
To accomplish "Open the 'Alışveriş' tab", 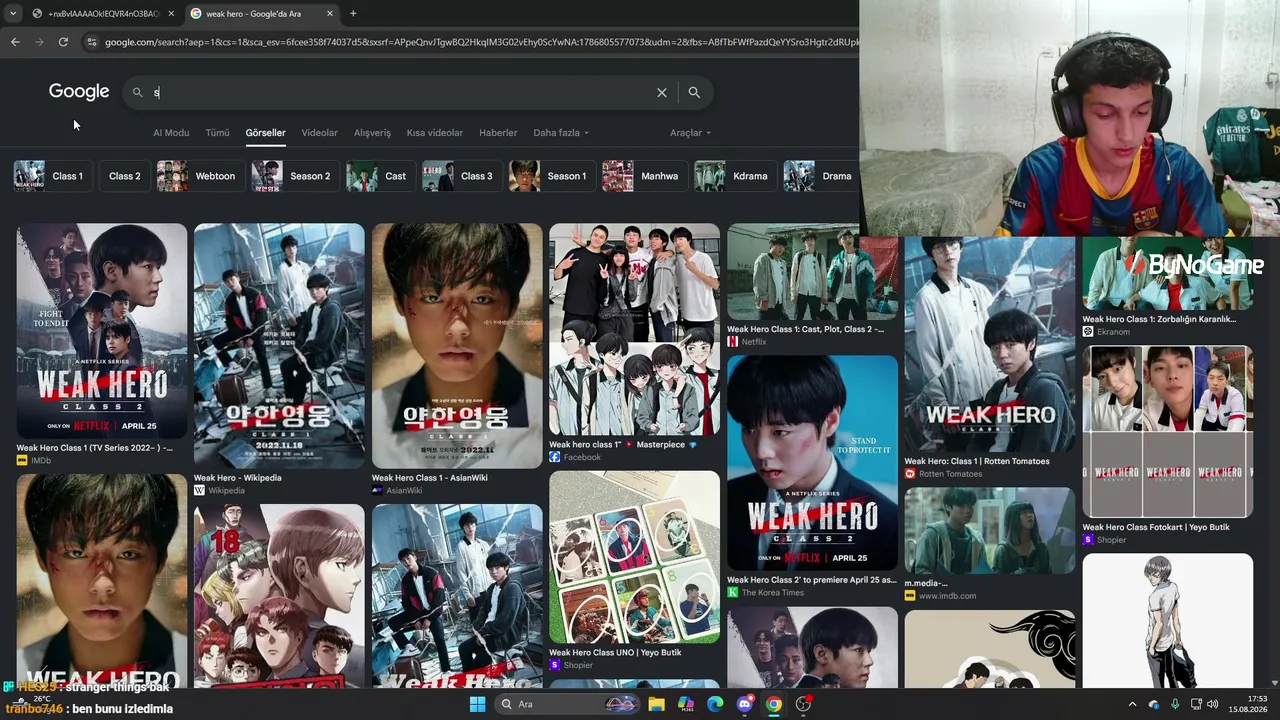I will click(x=372, y=133).
